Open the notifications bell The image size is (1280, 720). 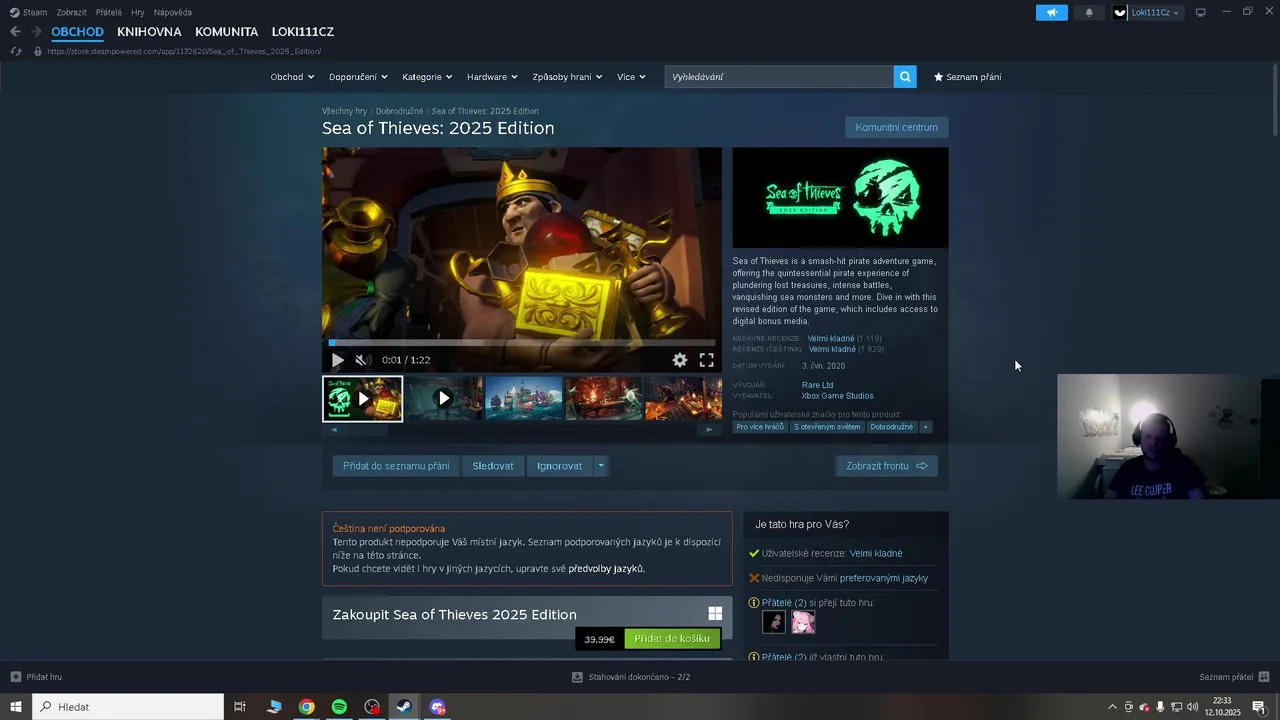pyautogui.click(x=1089, y=12)
